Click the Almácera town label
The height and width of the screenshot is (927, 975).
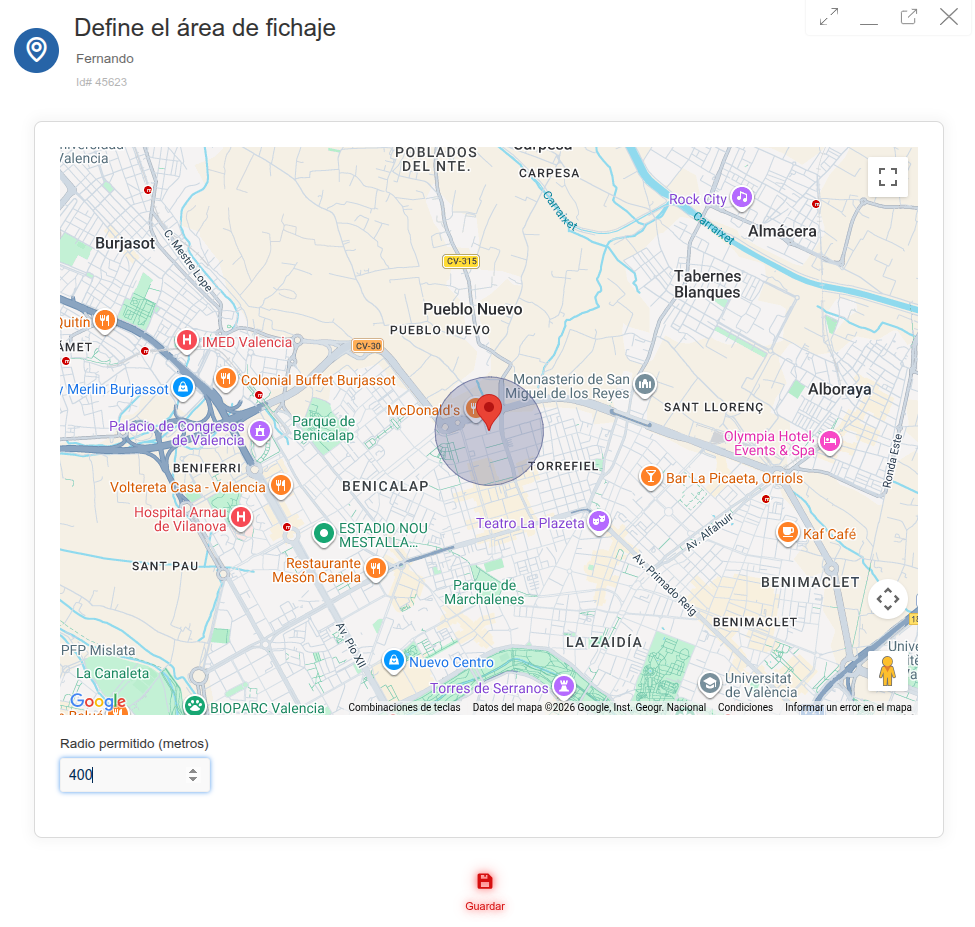pos(782,231)
